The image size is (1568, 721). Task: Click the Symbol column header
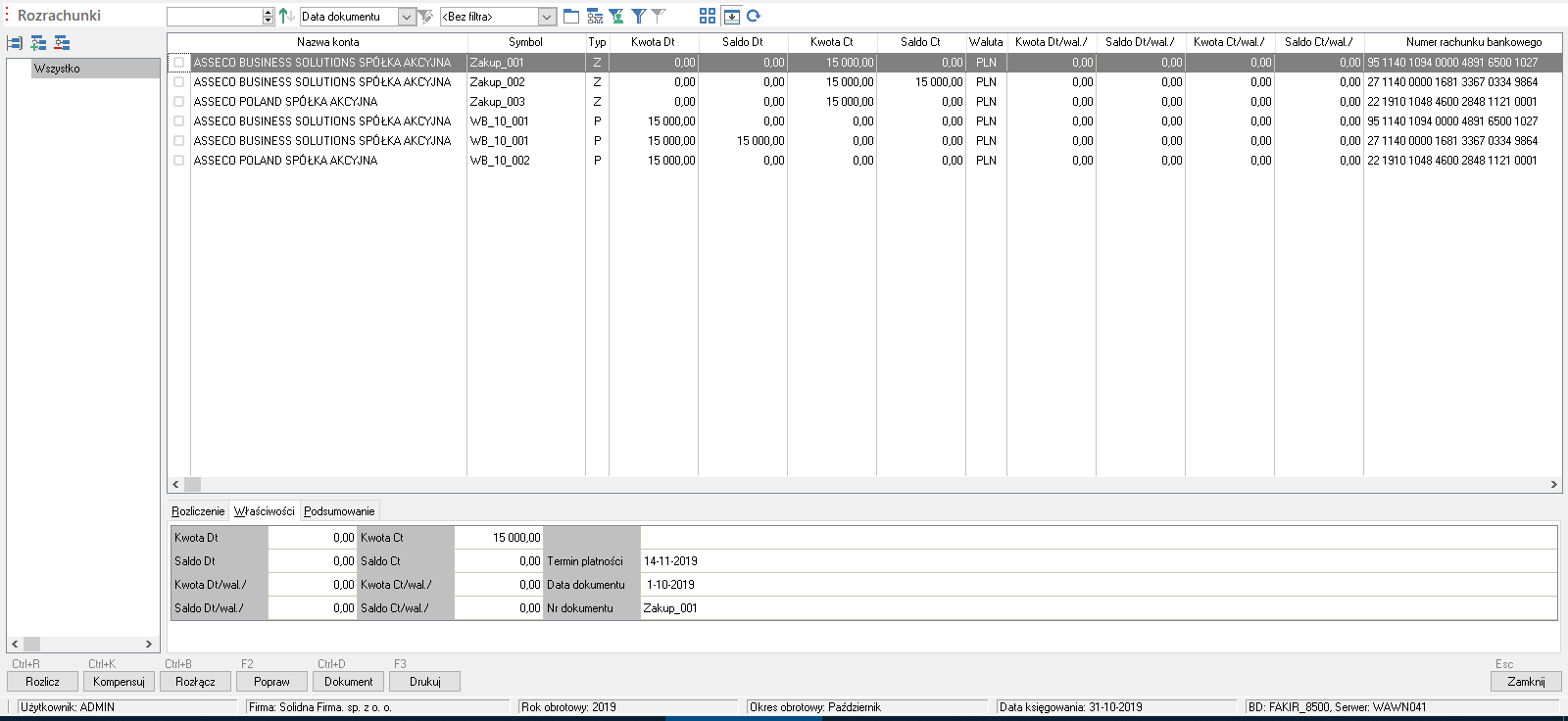tap(525, 42)
